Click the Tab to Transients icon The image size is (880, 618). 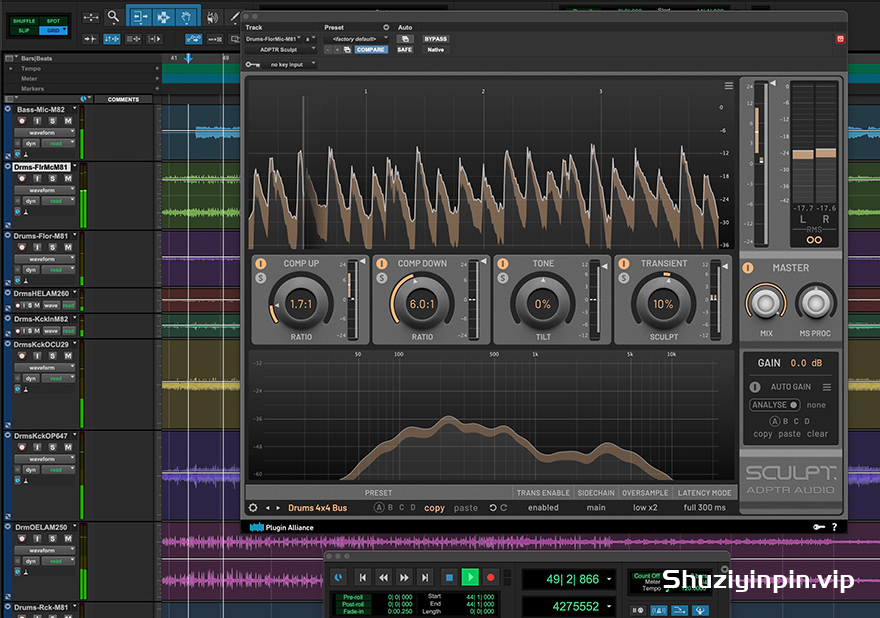90,39
